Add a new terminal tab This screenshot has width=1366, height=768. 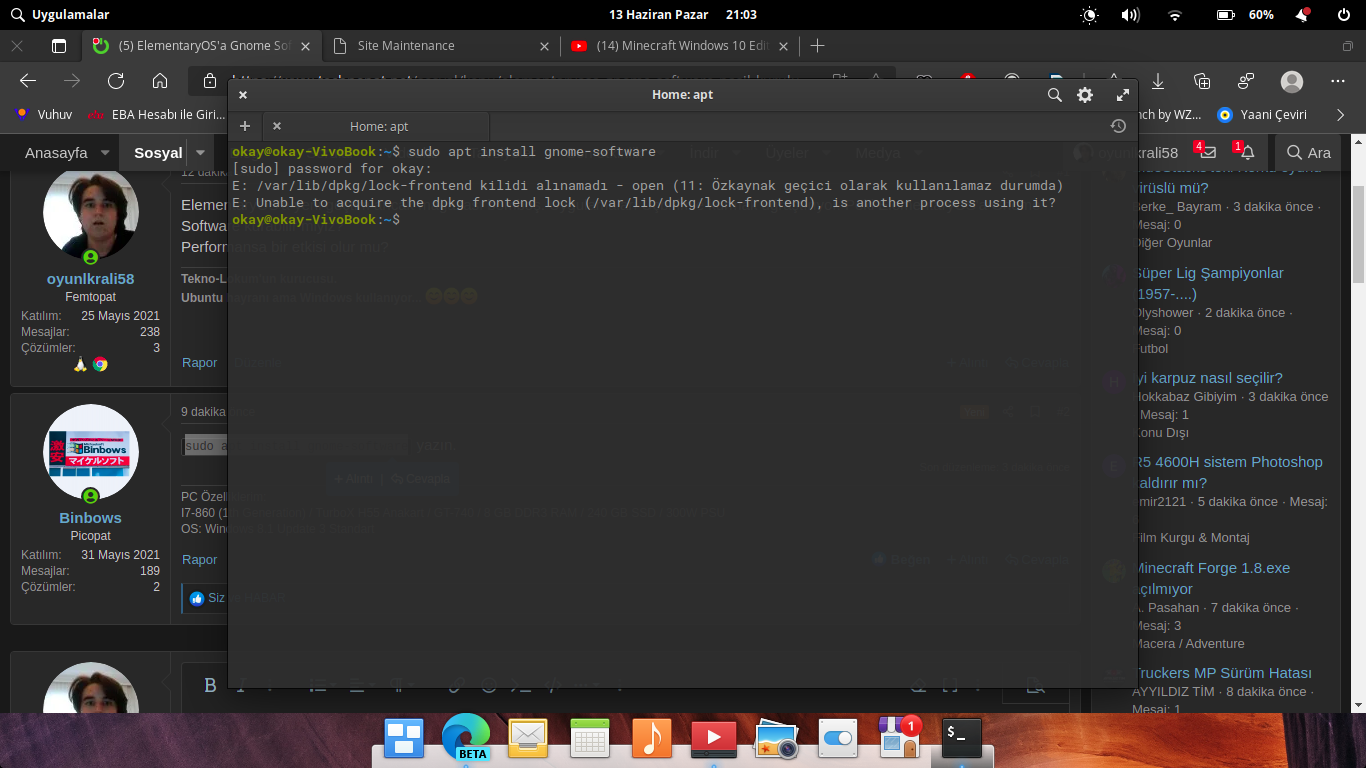pyautogui.click(x=245, y=126)
